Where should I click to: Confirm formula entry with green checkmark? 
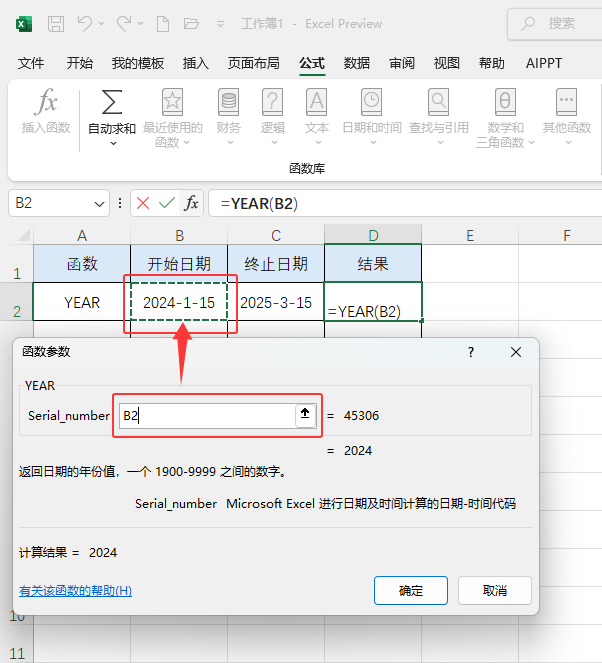[x=167, y=203]
